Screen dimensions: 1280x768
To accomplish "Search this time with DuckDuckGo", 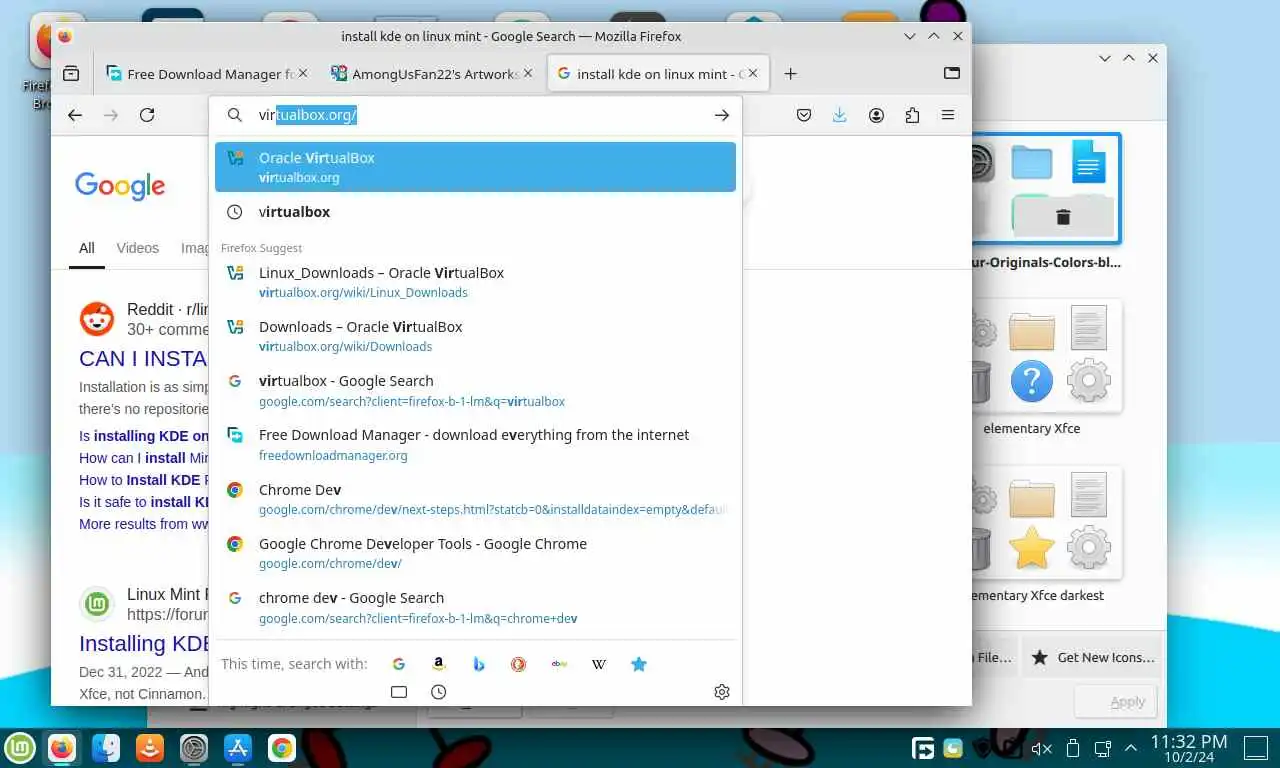I will point(518,664).
